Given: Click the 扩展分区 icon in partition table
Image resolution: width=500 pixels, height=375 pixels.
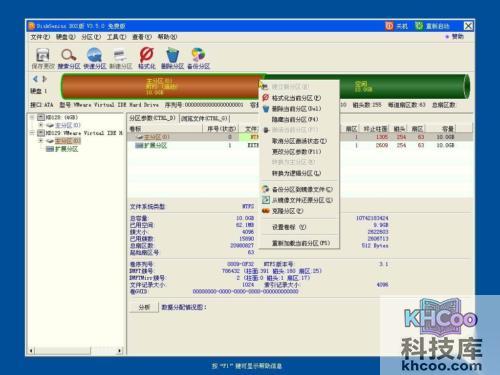Looking at the screenshot, I should point(139,145).
